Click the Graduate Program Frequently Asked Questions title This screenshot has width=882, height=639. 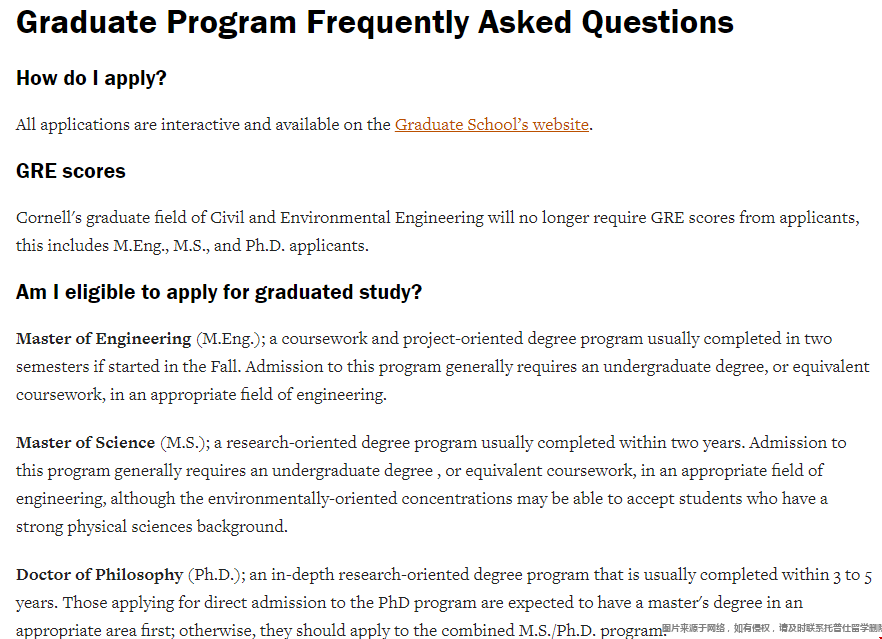[374, 22]
